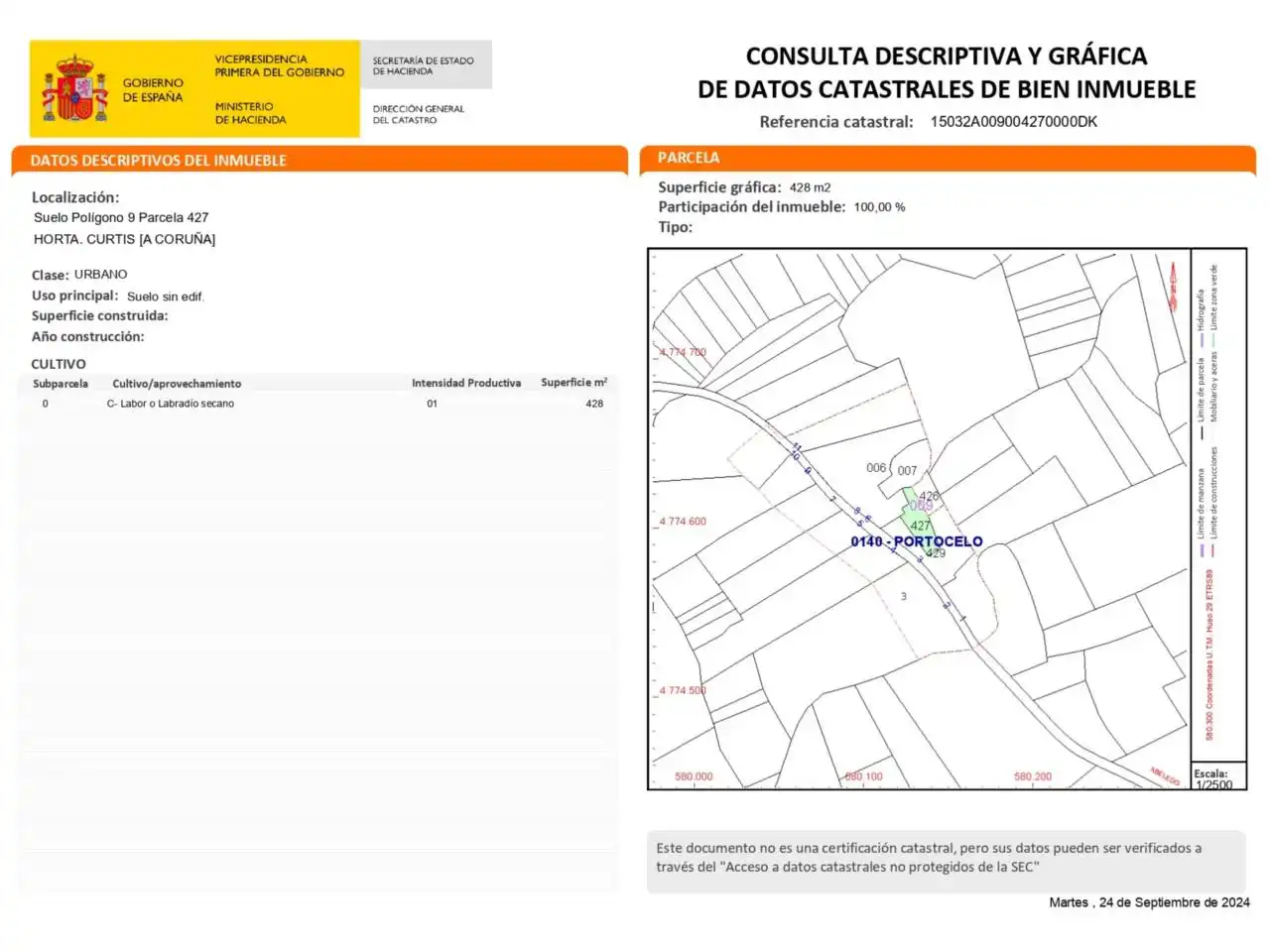The height and width of the screenshot is (952, 1270).
Task: Click map coordinate label '580.000'
Action: (x=694, y=776)
